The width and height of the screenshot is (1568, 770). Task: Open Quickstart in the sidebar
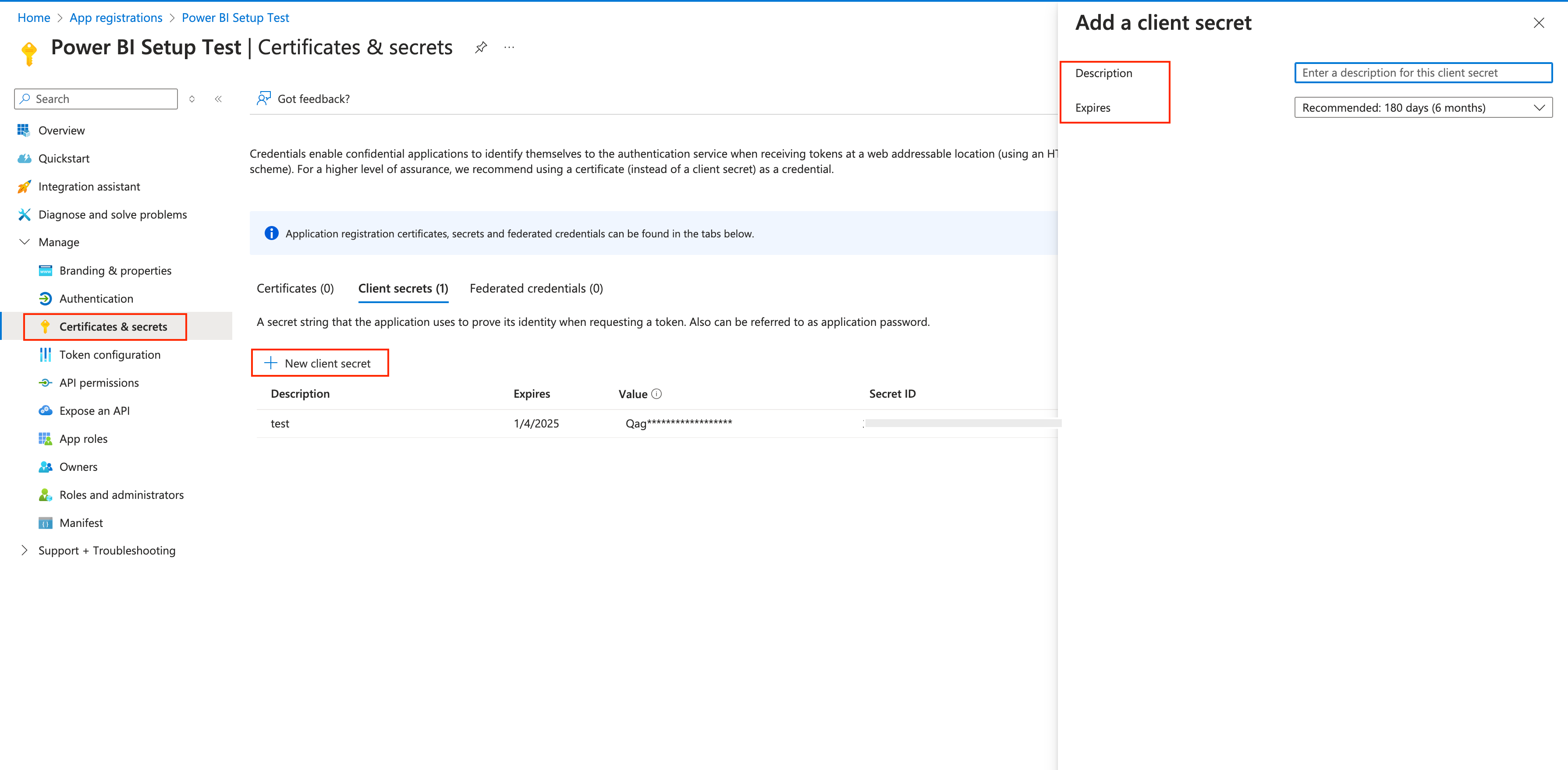tap(64, 158)
